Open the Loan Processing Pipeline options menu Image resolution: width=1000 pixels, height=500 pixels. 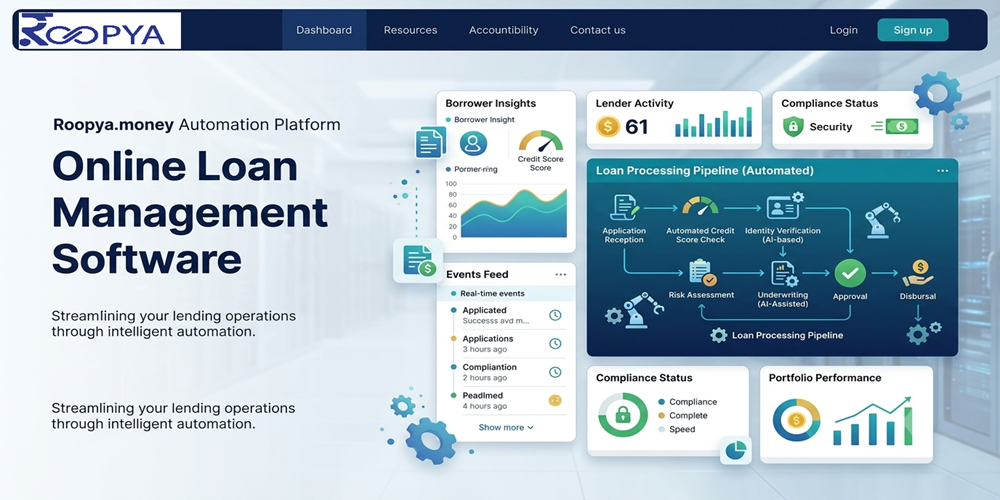(x=942, y=171)
